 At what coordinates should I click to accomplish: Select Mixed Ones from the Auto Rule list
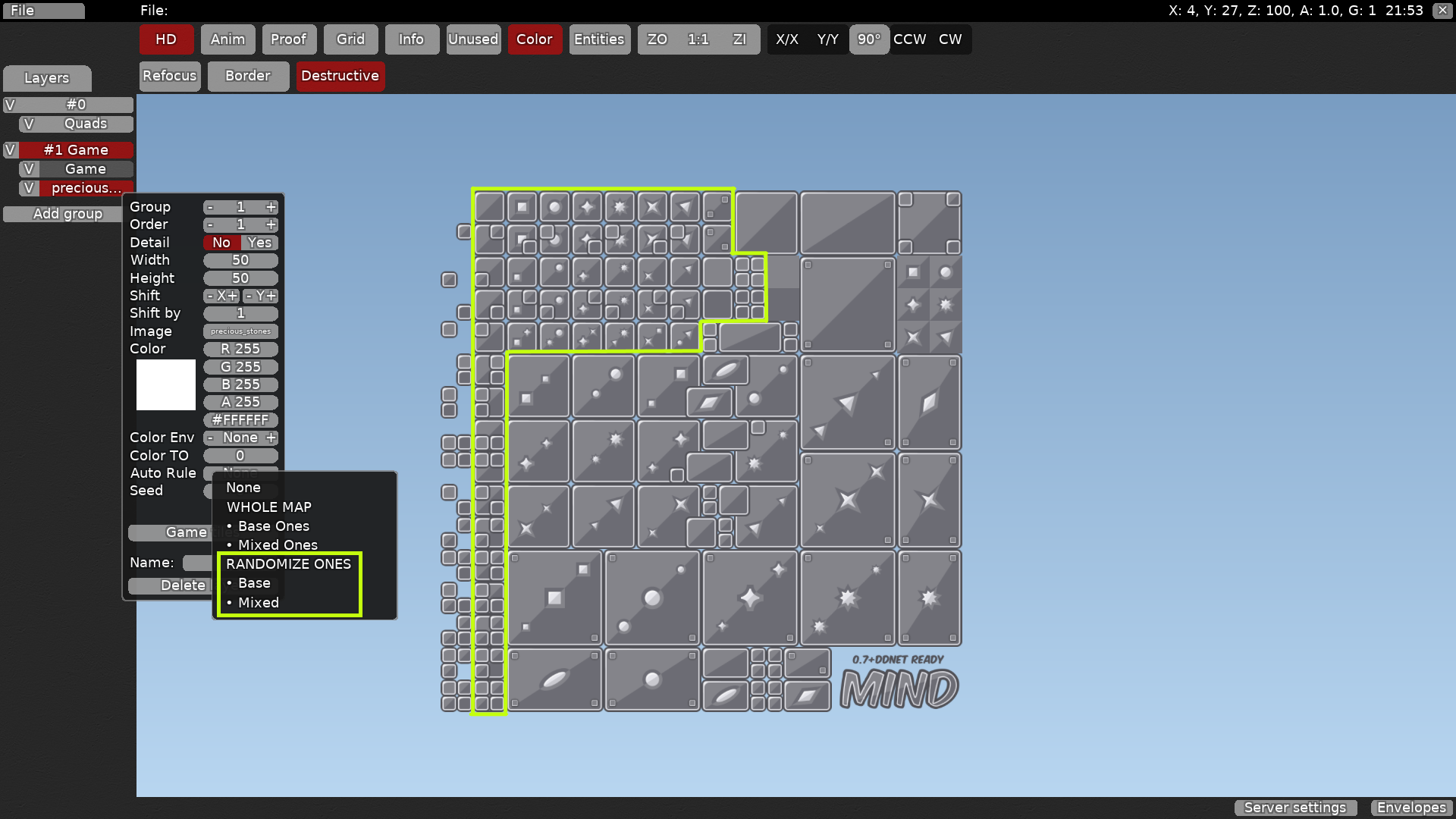click(x=277, y=544)
